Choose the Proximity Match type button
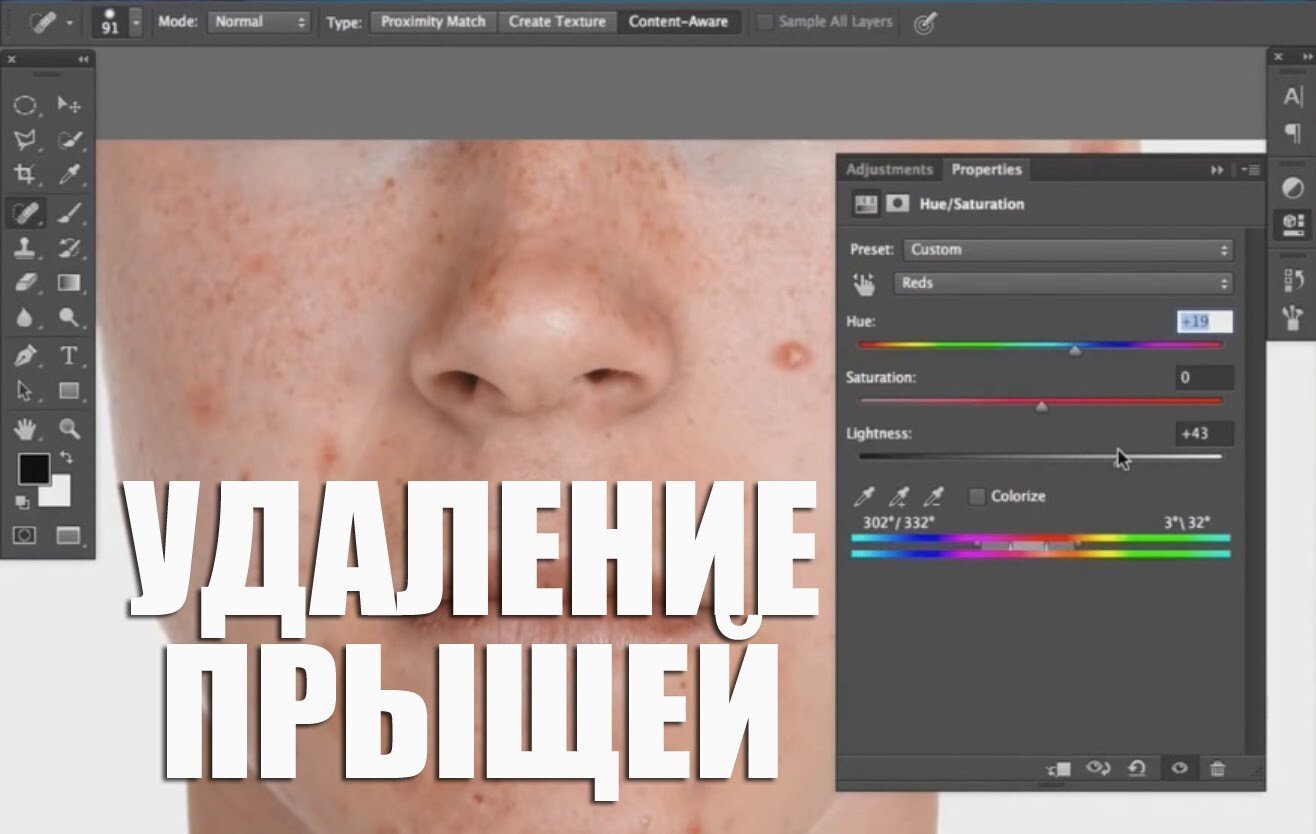Image resolution: width=1316 pixels, height=834 pixels. click(x=433, y=21)
